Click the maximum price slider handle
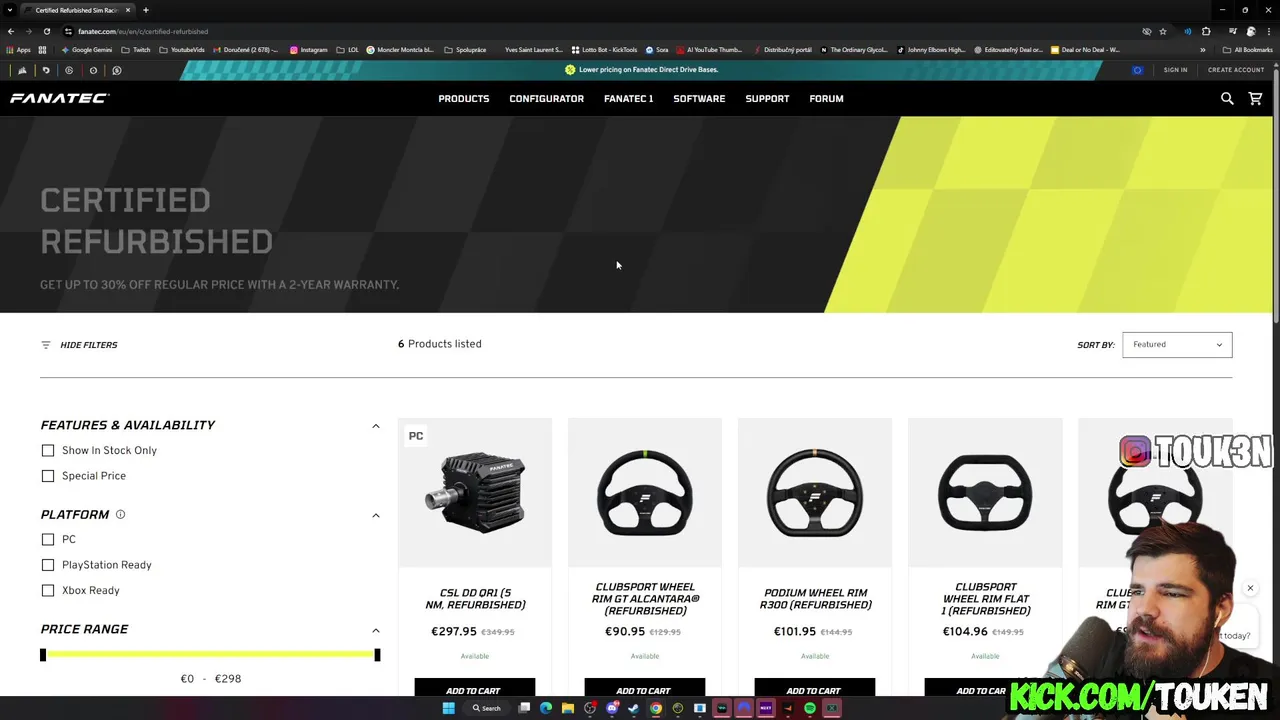The width and height of the screenshot is (1280, 720). 377,655
